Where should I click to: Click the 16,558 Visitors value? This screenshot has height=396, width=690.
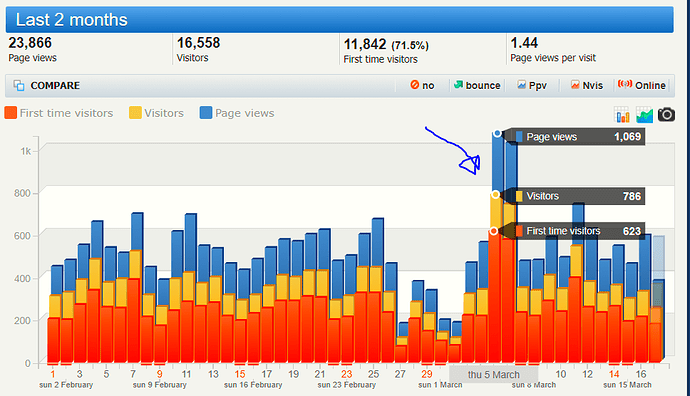click(198, 43)
